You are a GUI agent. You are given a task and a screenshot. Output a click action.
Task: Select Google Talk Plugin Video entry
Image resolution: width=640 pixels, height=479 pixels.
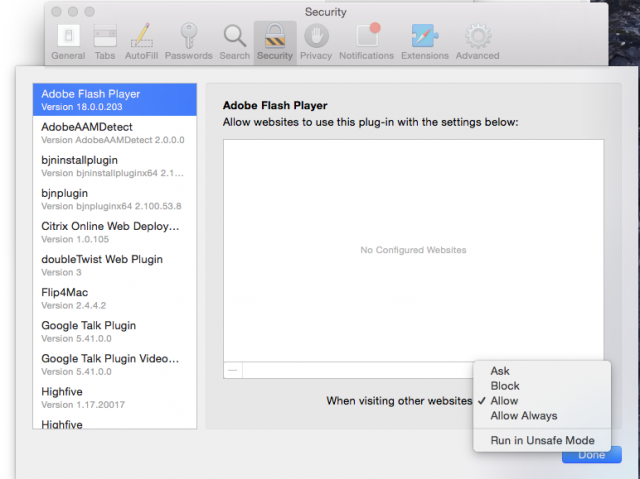coord(115,364)
